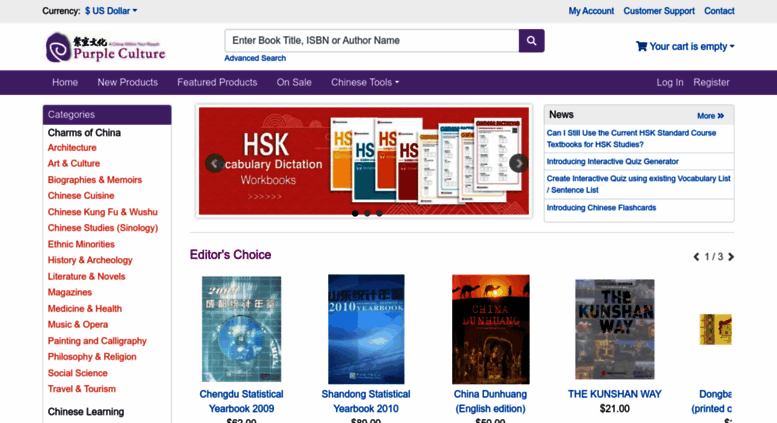Open the HSK Vocabulary Dictation Workbooks banner
777x423 pixels.
pos(364,161)
